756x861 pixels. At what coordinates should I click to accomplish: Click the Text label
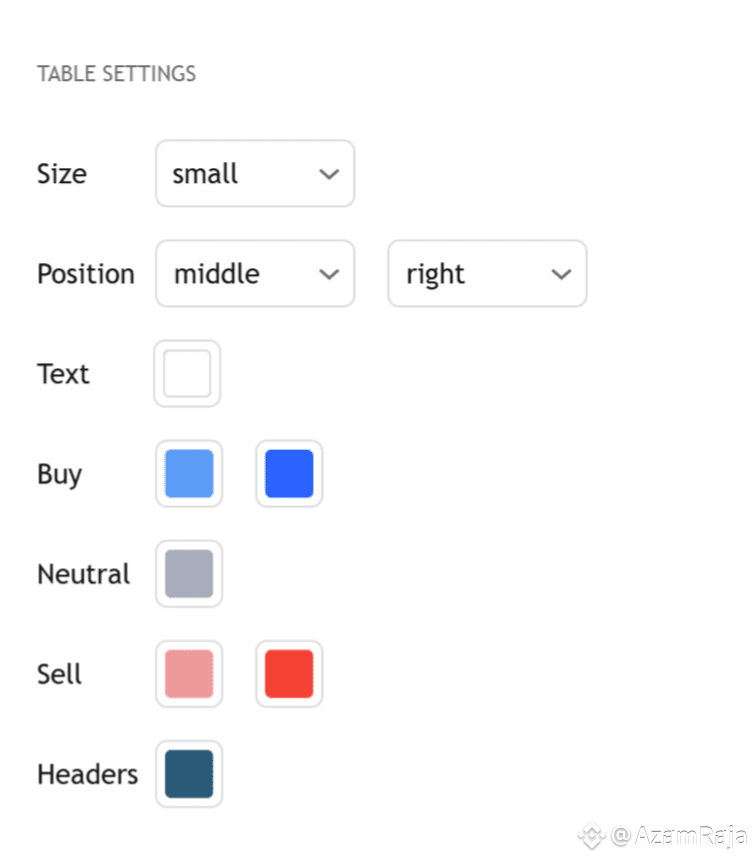[63, 374]
